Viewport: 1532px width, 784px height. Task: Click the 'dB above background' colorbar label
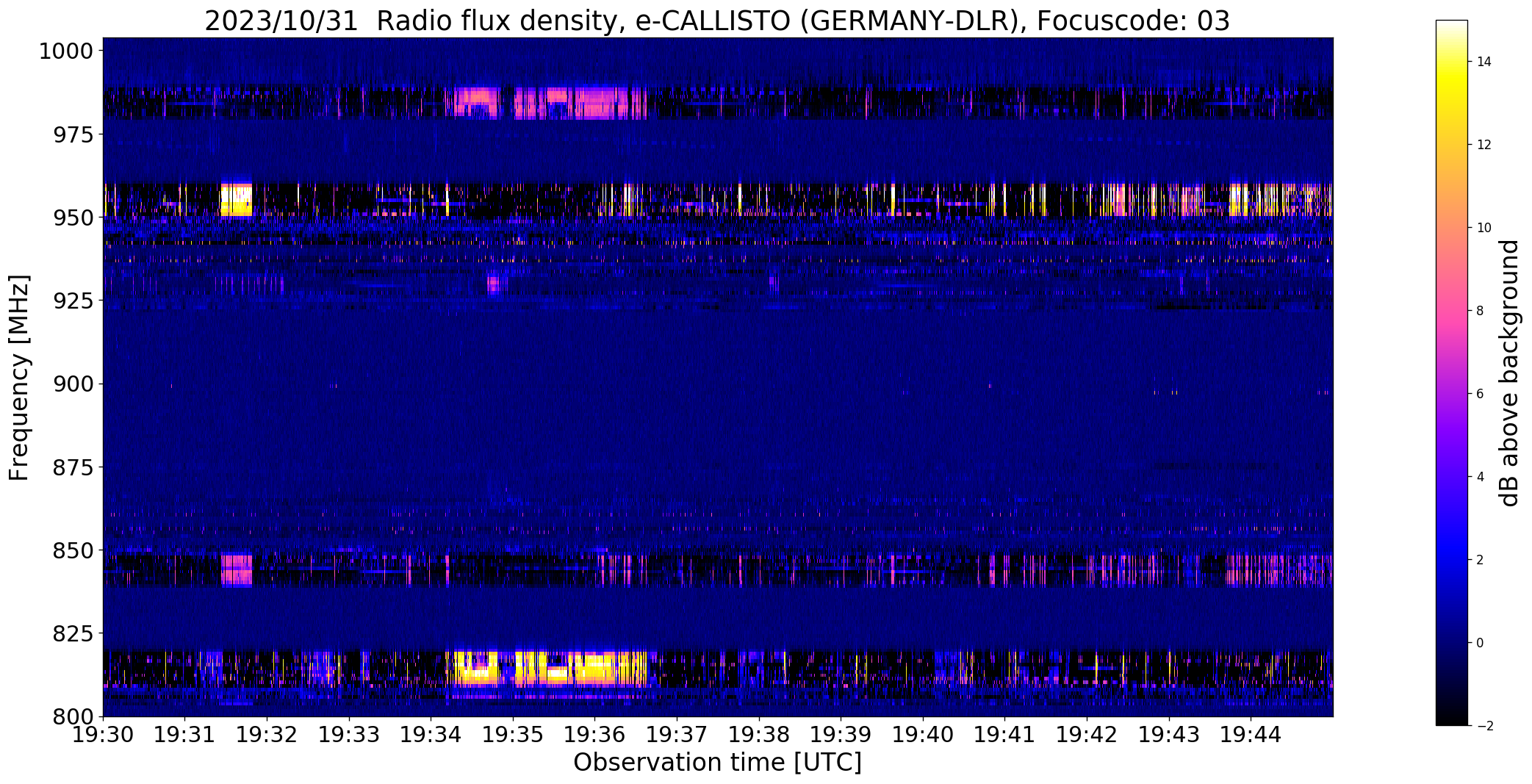pyautogui.click(x=1511, y=373)
